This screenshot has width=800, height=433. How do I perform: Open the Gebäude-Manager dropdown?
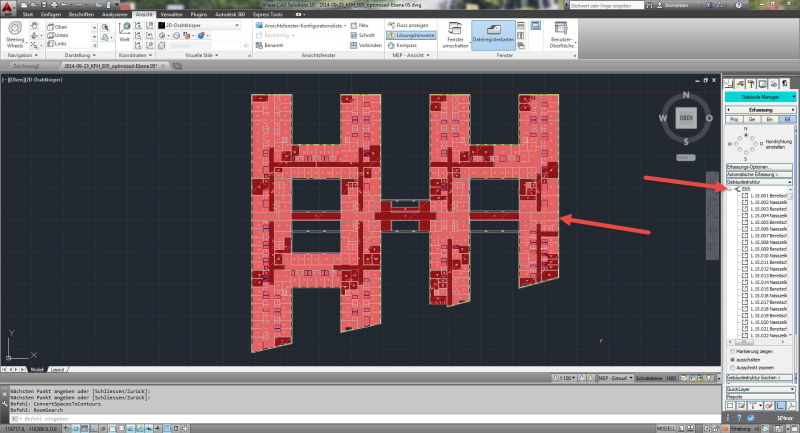[x=760, y=96]
